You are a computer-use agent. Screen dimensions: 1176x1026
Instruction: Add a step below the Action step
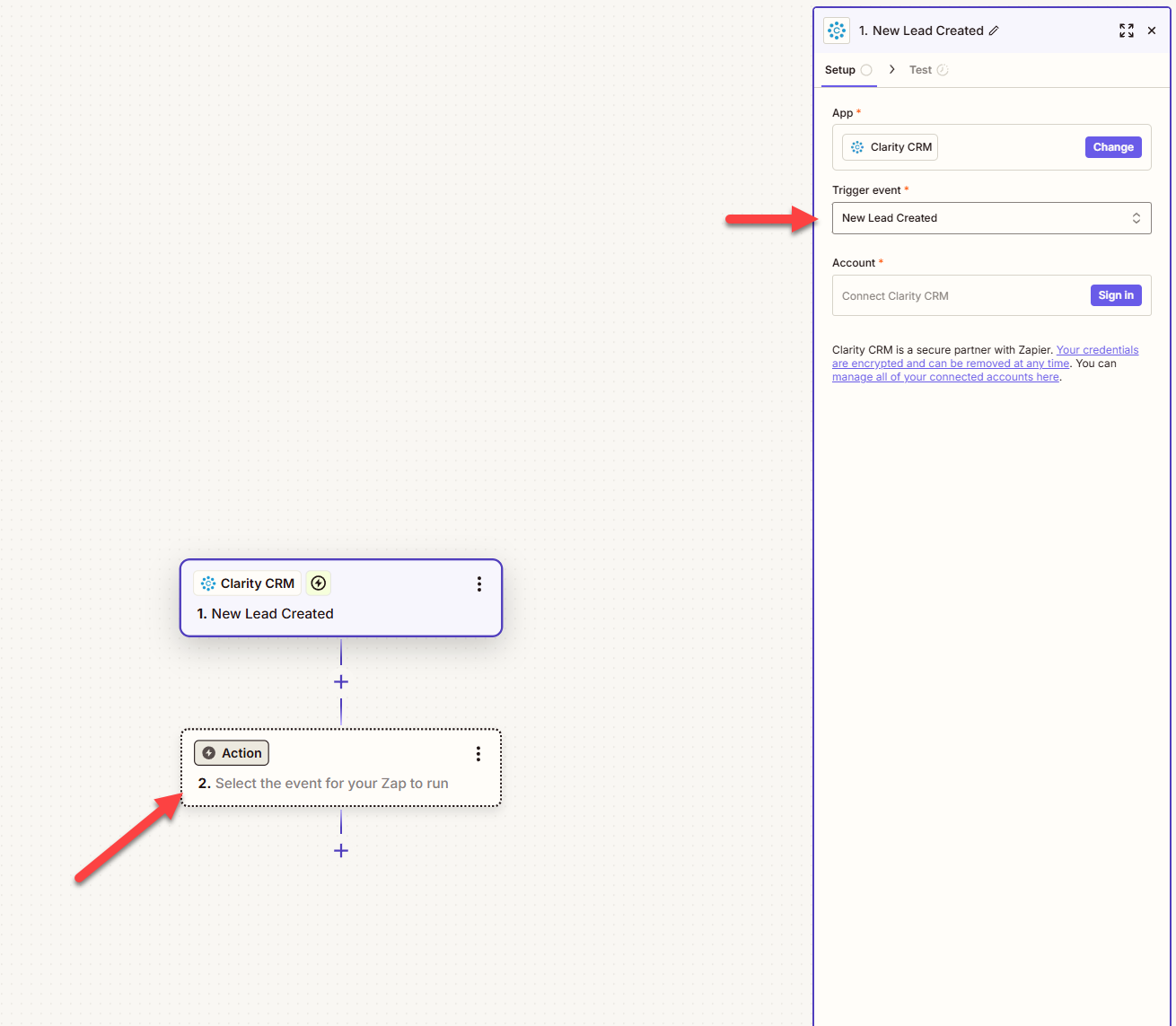point(341,851)
